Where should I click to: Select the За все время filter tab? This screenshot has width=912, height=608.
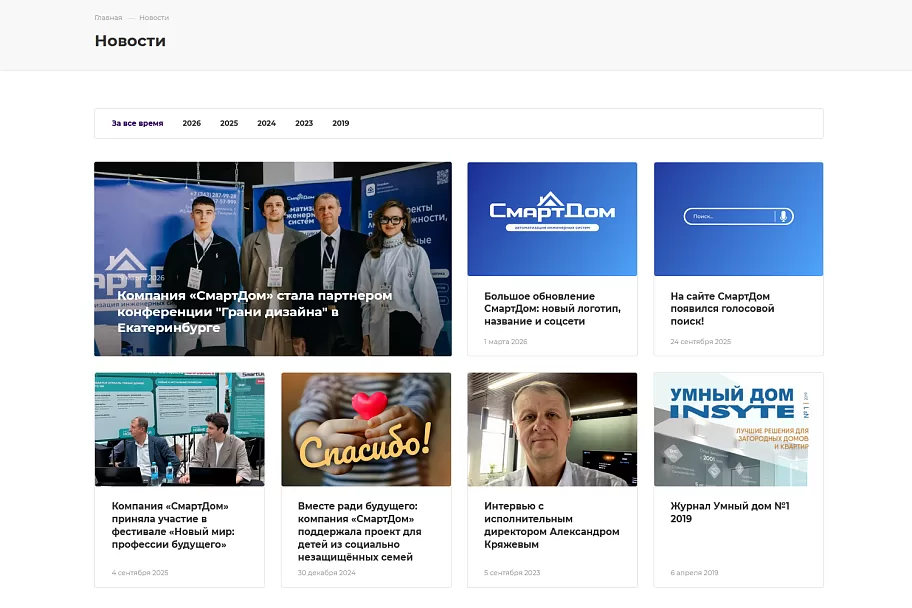tap(137, 123)
